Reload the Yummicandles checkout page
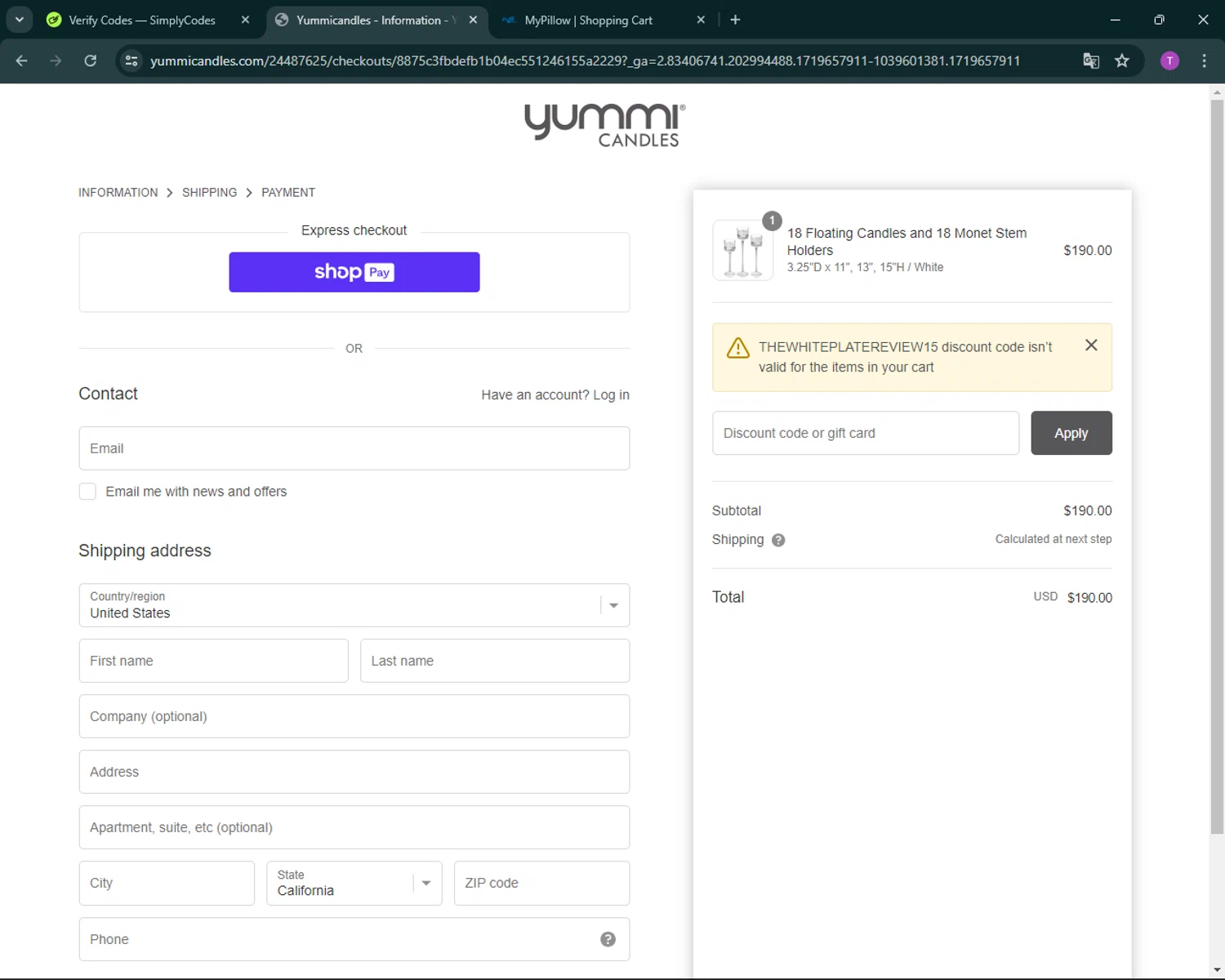Image resolution: width=1225 pixels, height=980 pixels. (x=91, y=60)
